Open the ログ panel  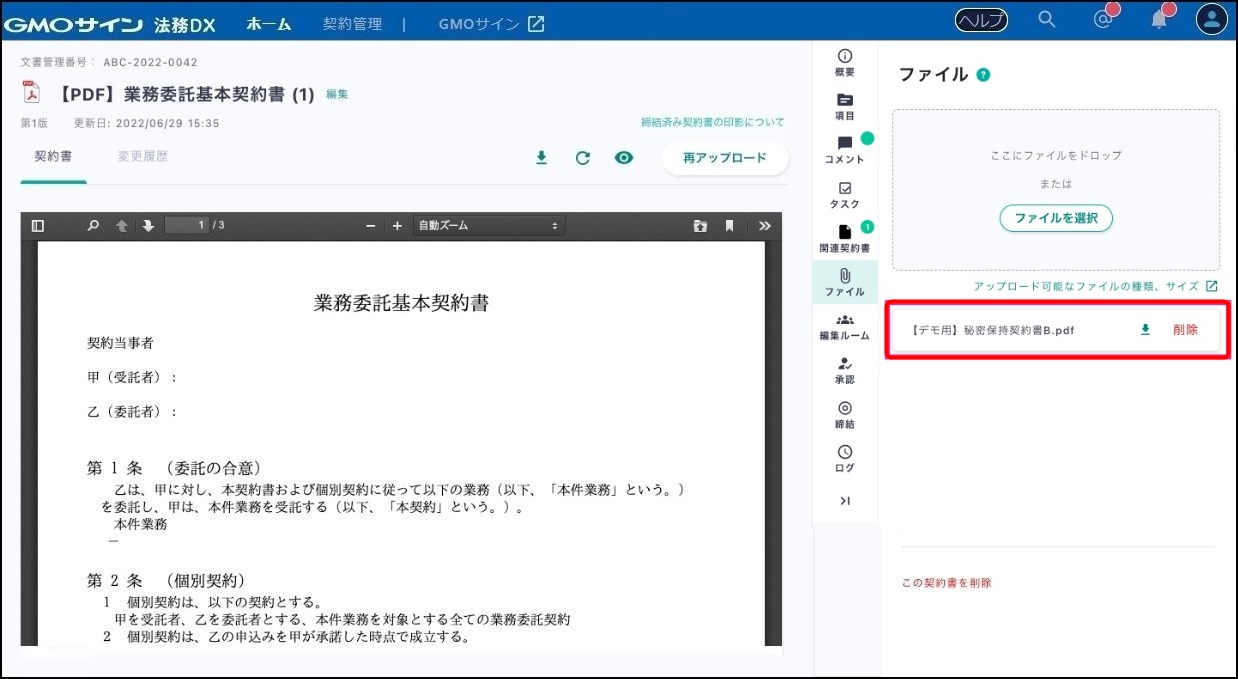tap(845, 458)
